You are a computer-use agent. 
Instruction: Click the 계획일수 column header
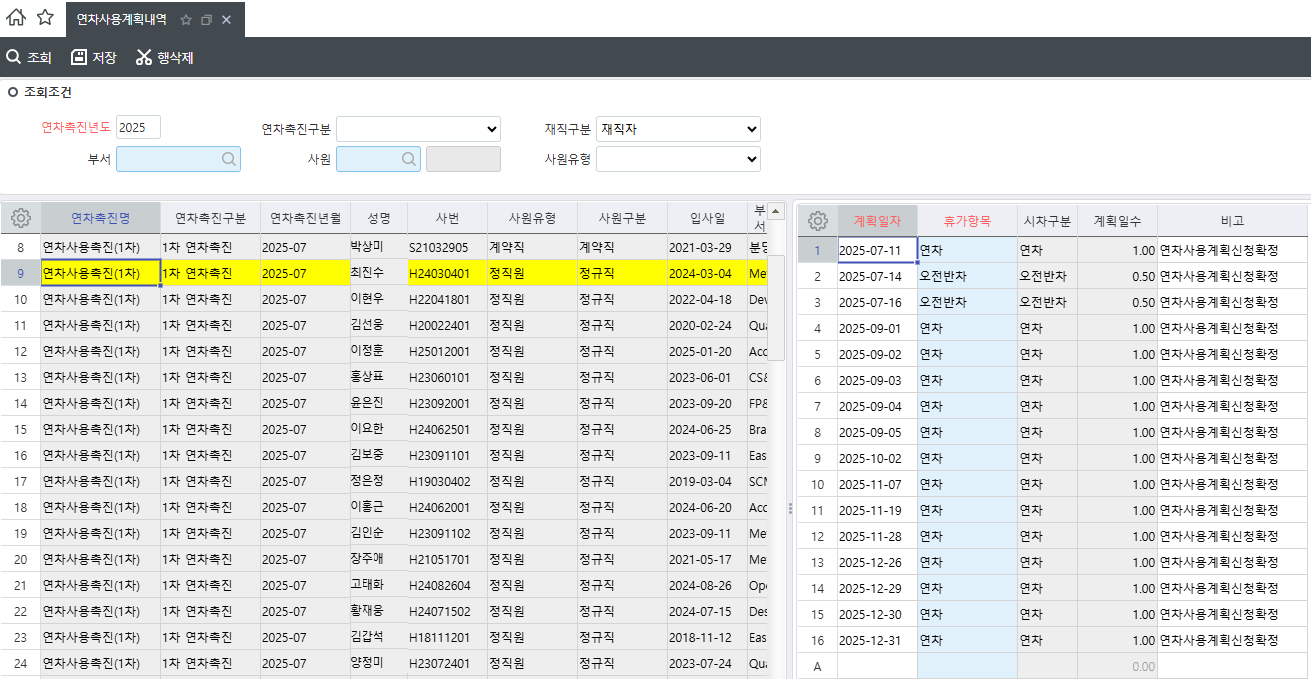click(1117, 220)
